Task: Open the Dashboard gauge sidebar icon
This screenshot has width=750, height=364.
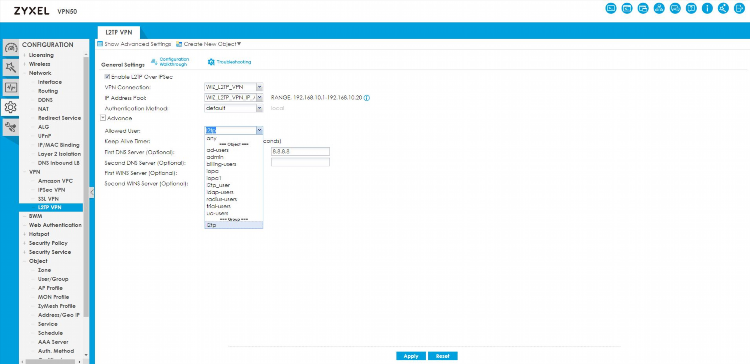Action: click(11, 48)
